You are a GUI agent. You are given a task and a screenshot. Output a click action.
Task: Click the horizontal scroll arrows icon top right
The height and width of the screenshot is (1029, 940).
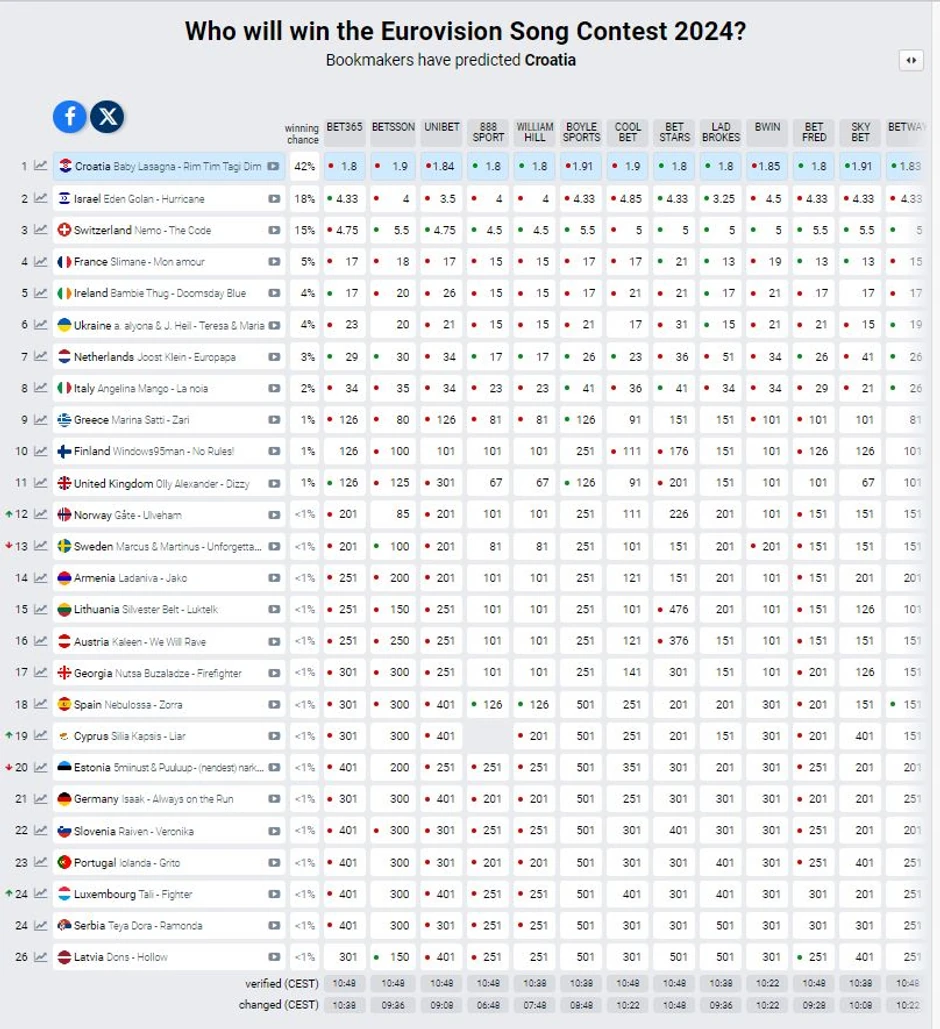(911, 61)
